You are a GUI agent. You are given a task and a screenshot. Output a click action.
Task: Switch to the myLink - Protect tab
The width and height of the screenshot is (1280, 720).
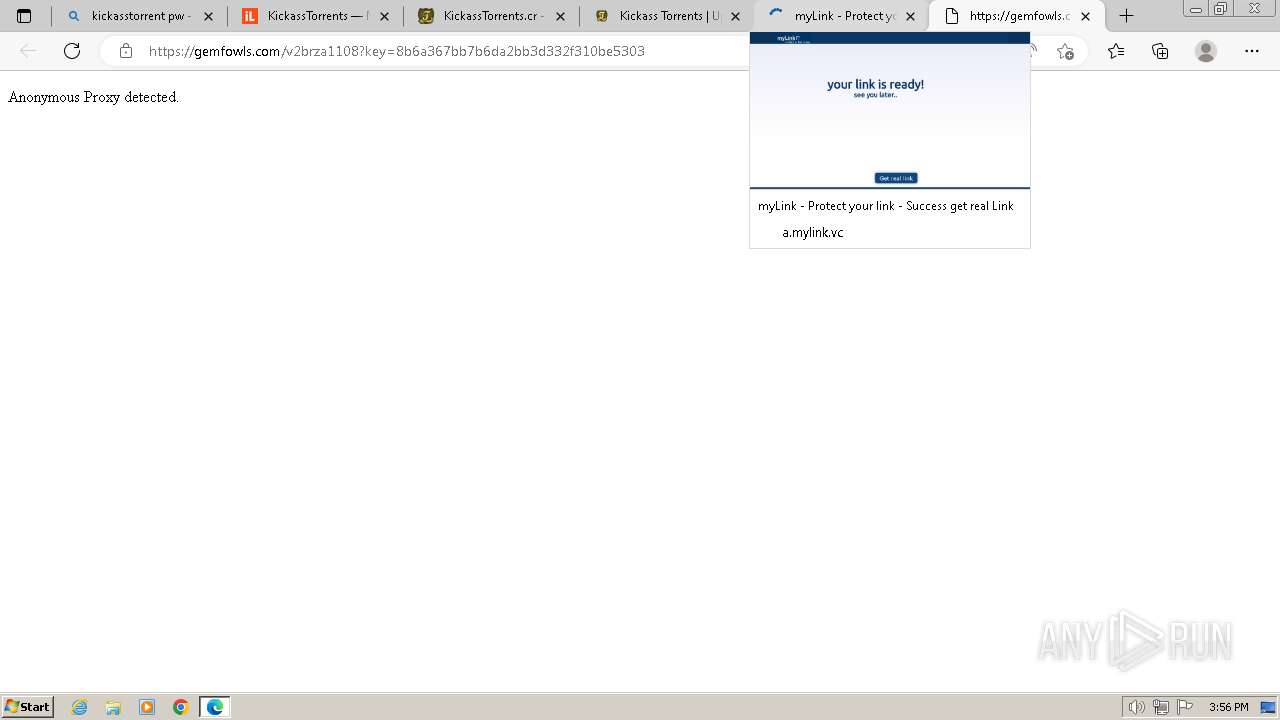coord(842,16)
